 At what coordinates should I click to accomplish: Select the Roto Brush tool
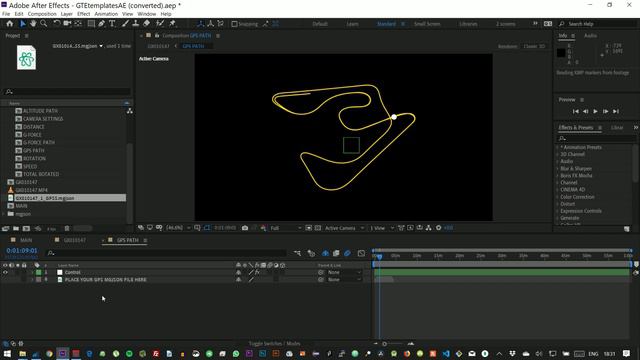[x=160, y=24]
